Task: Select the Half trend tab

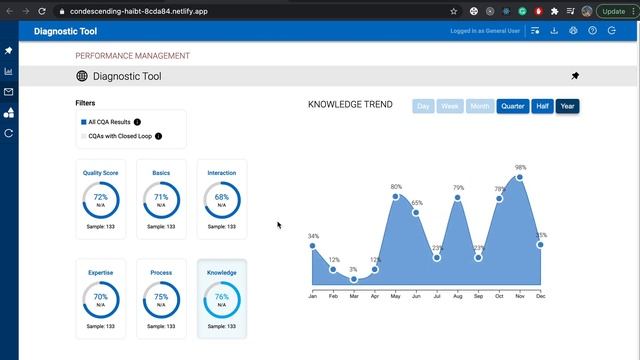Action: pos(542,106)
